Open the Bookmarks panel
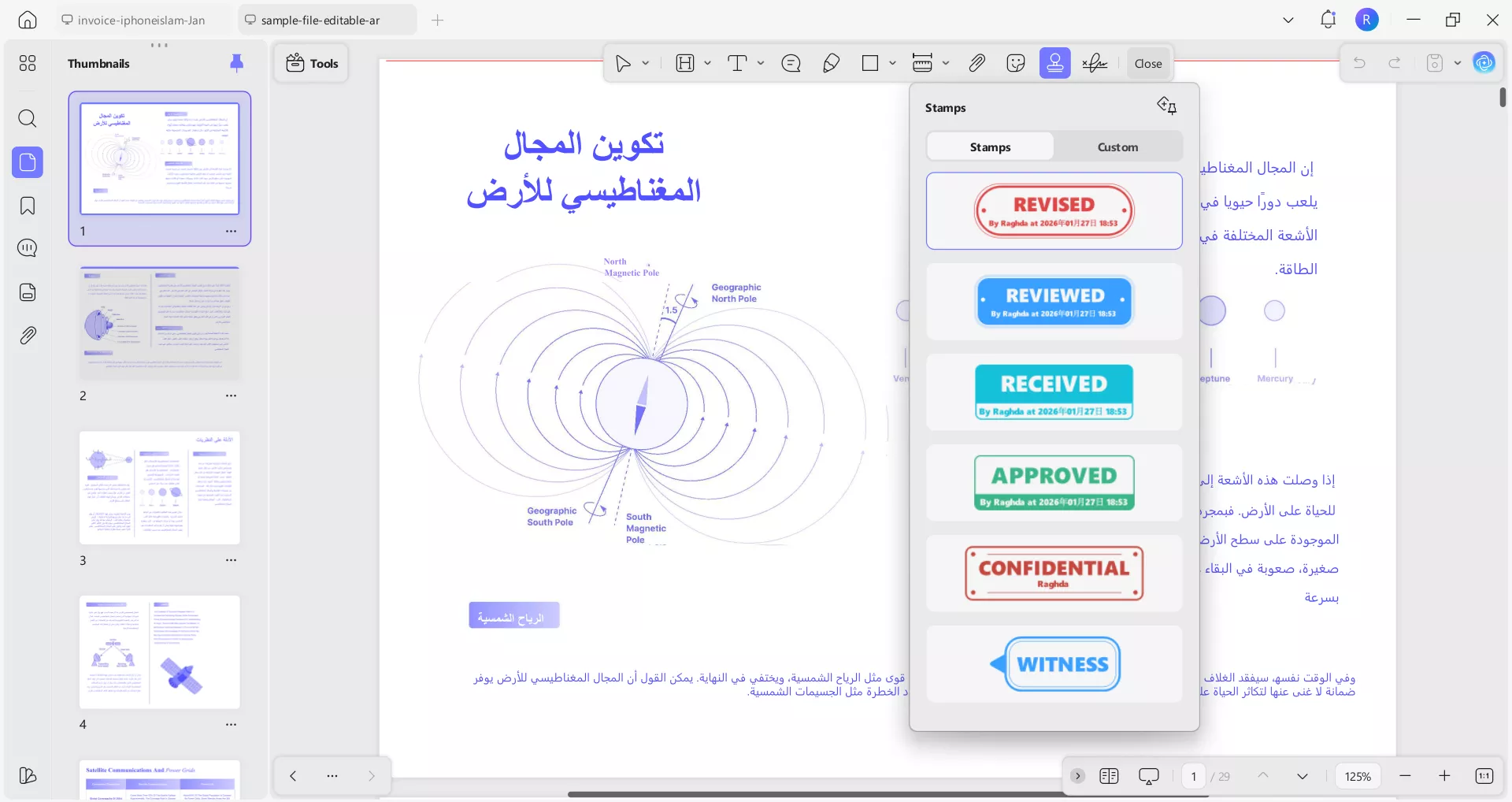 click(x=28, y=206)
